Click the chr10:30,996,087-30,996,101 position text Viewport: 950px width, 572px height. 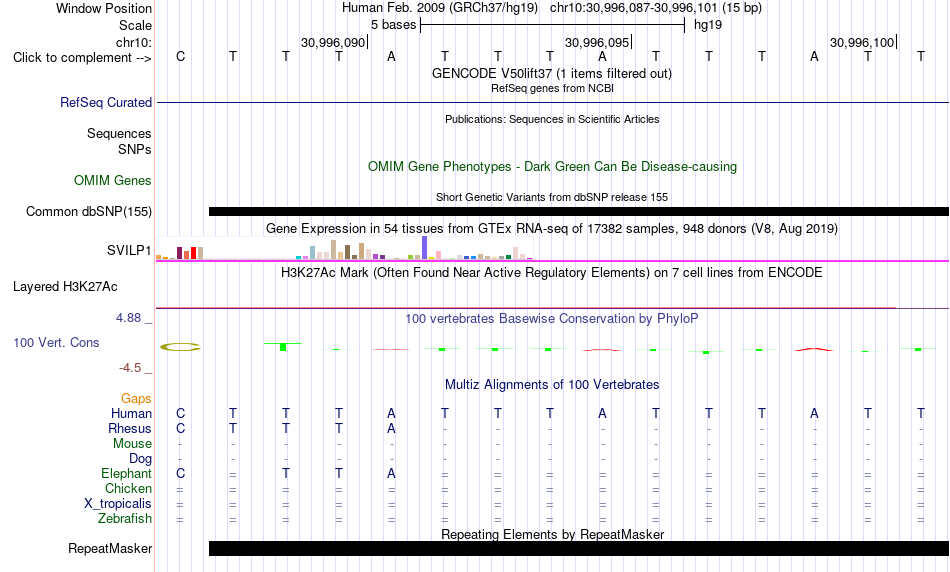coord(633,8)
